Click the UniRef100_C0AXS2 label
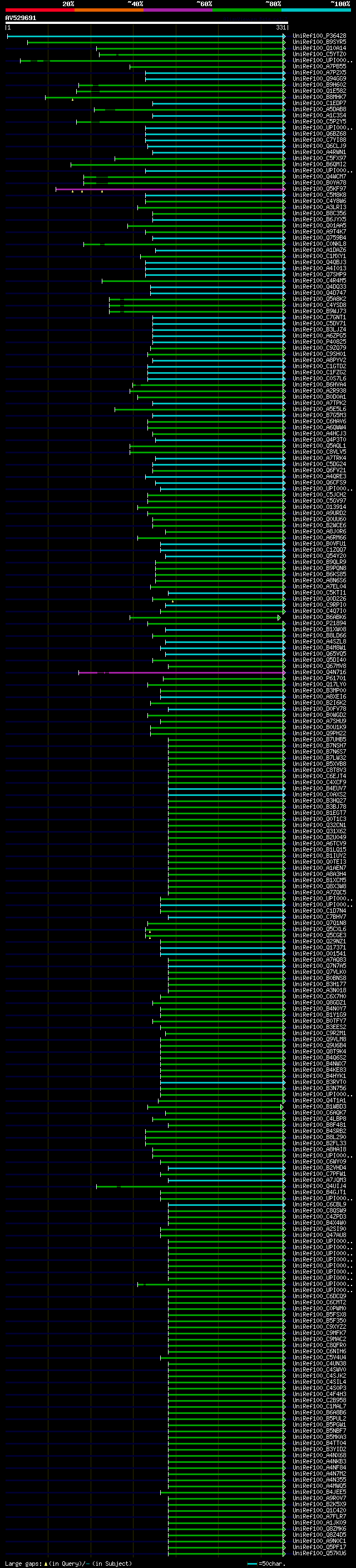Viewport: 356px width, 1568px height. click(319, 794)
